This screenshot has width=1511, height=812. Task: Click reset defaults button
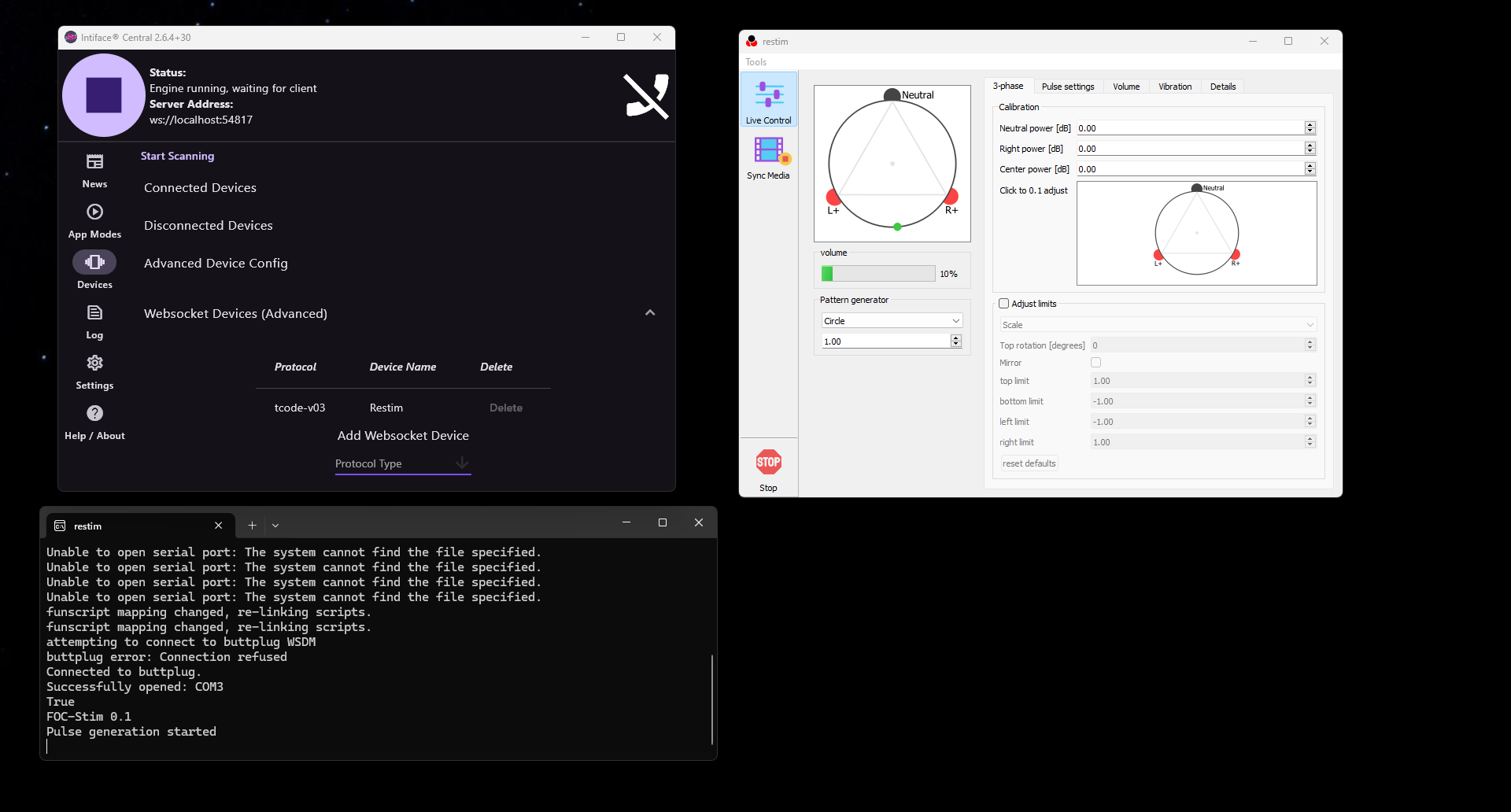1029,463
